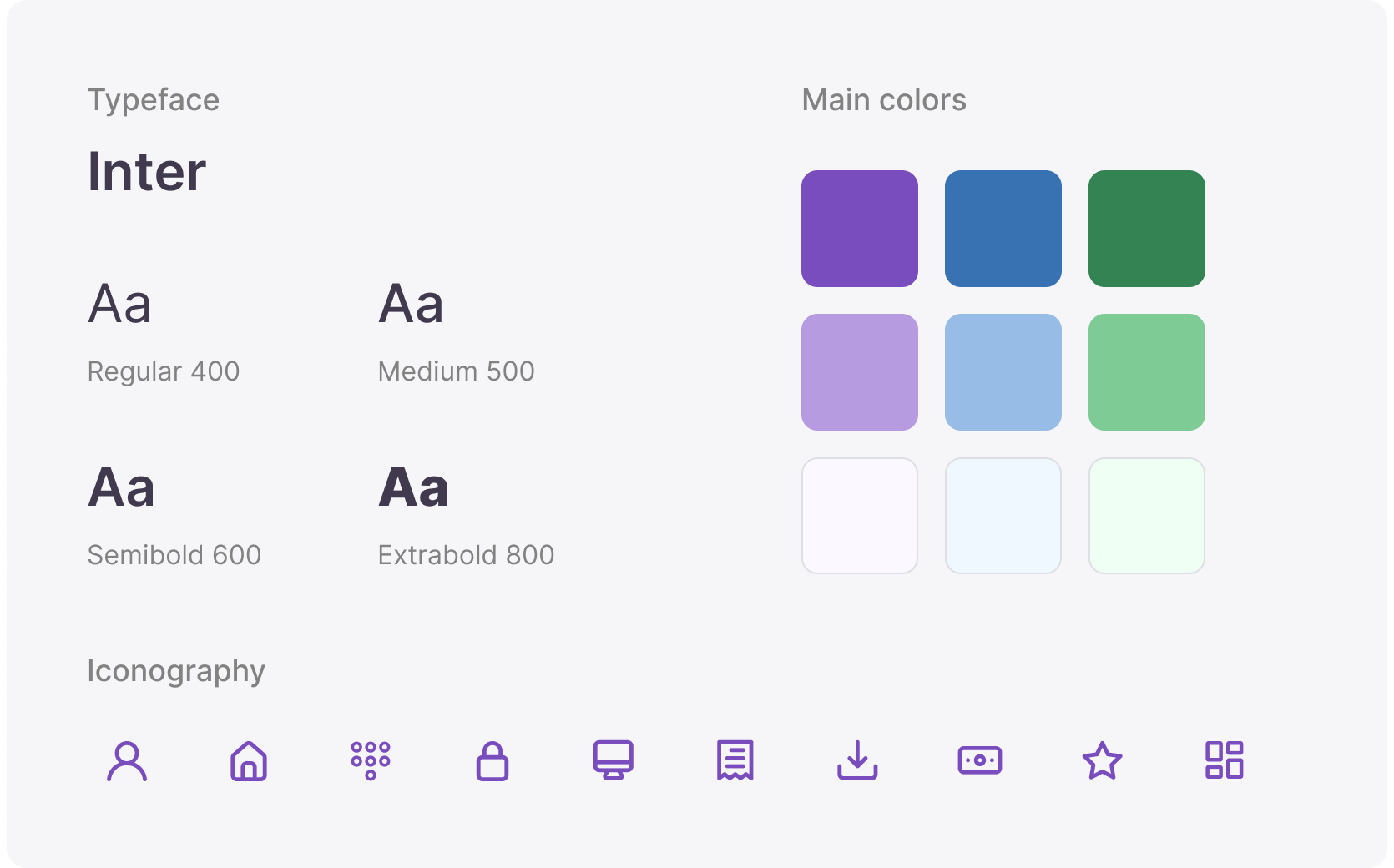Viewport: 1394px width, 868px height.
Task: Click the 'Medium 500' label
Action: coord(457,371)
